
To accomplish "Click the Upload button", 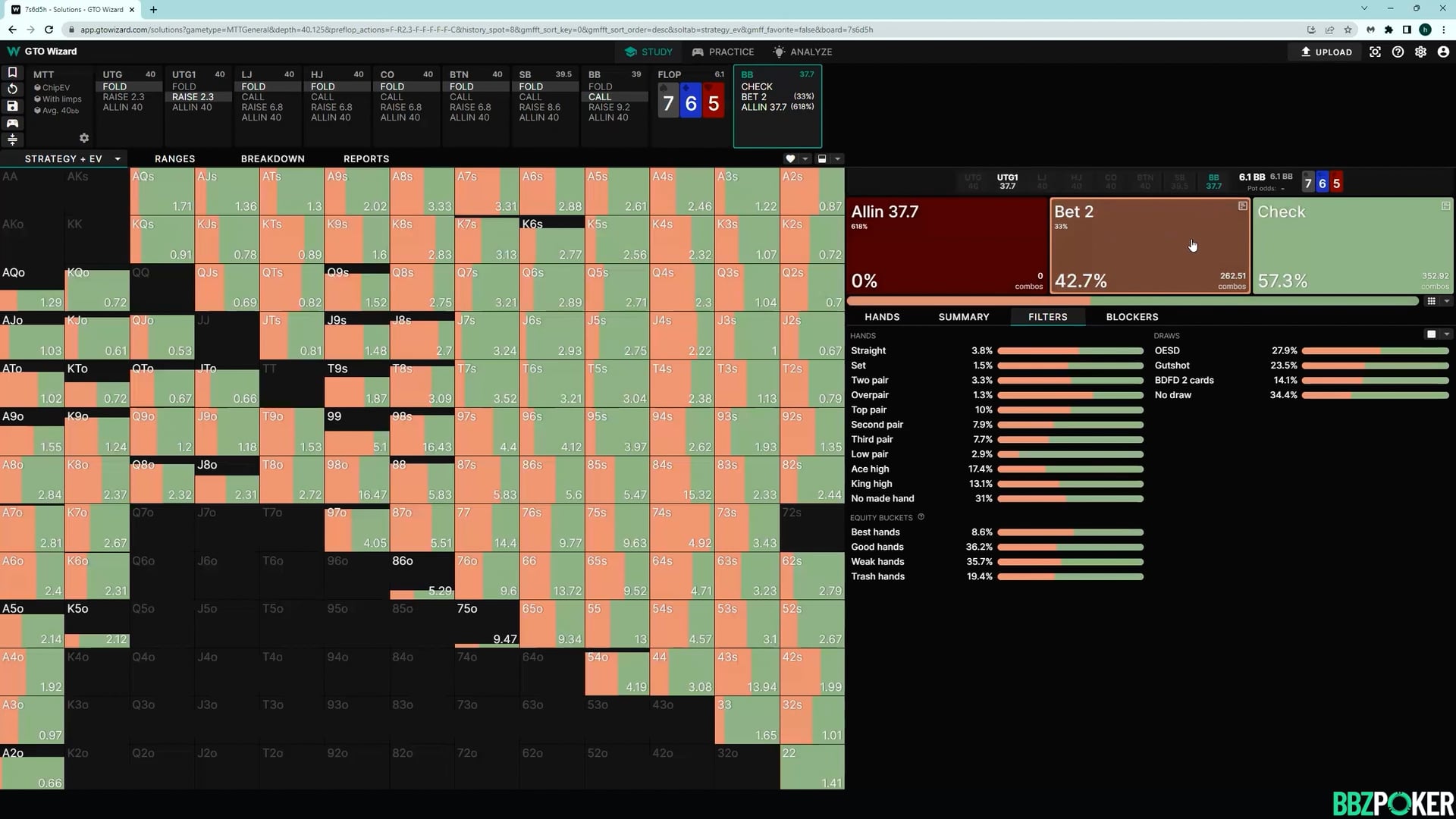I will 1326,52.
